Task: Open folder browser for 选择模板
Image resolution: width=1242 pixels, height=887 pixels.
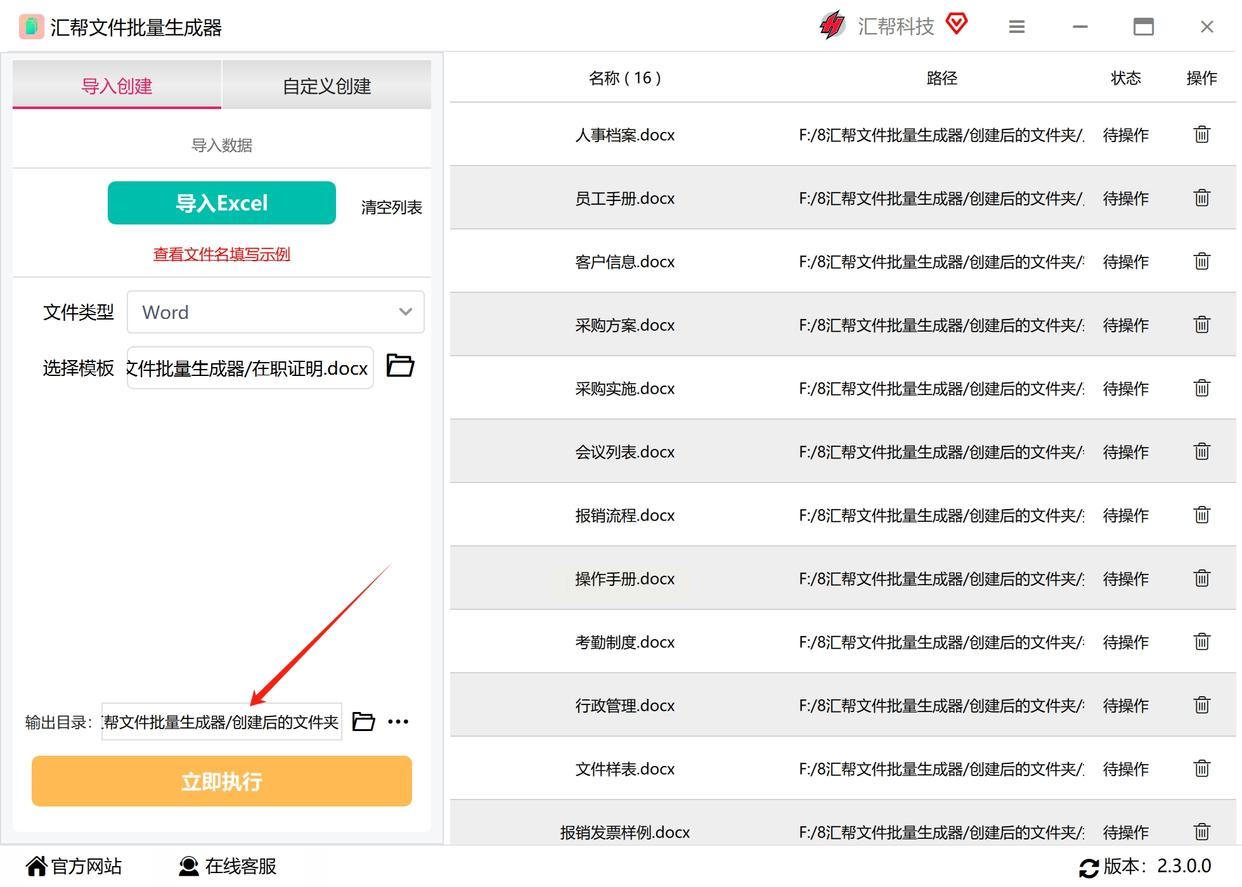Action: click(400, 366)
